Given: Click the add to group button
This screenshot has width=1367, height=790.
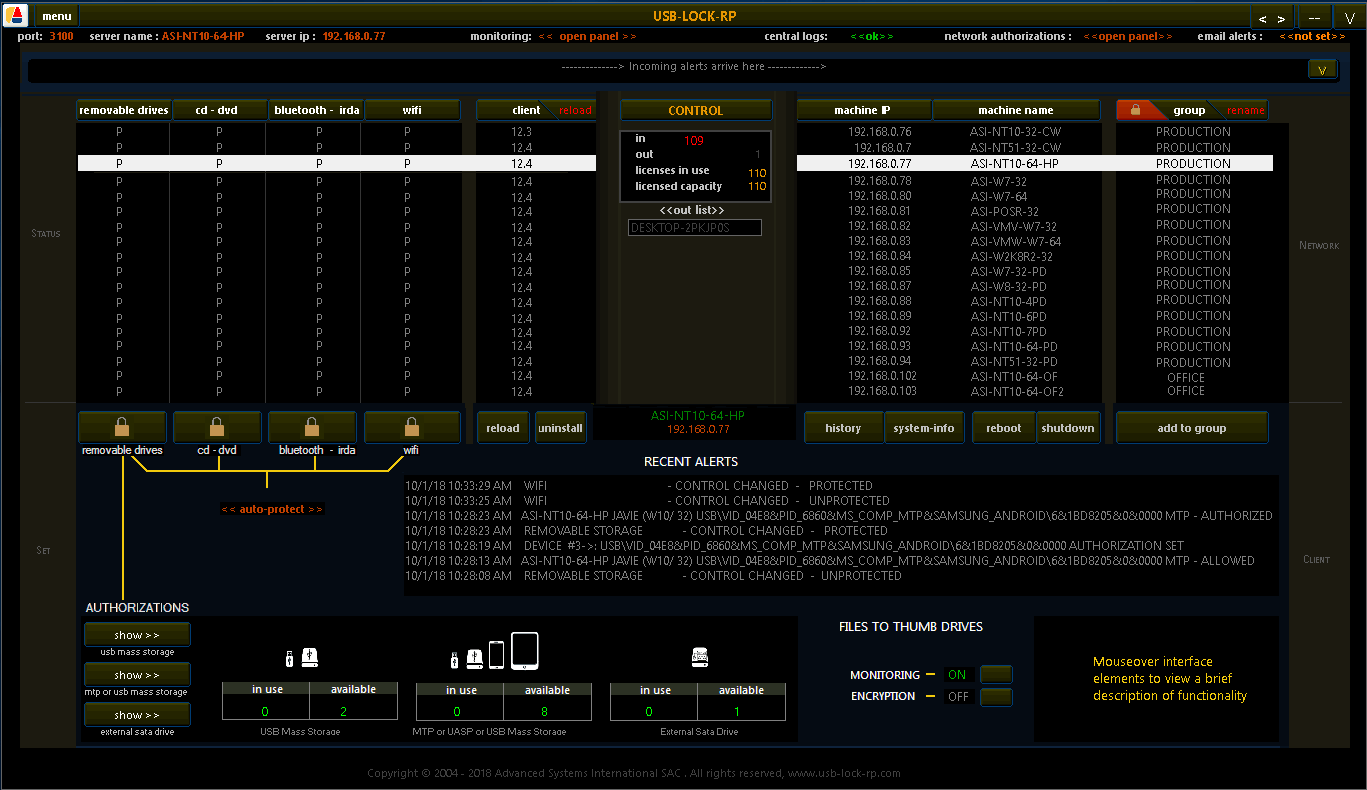Looking at the screenshot, I should point(1192,428).
